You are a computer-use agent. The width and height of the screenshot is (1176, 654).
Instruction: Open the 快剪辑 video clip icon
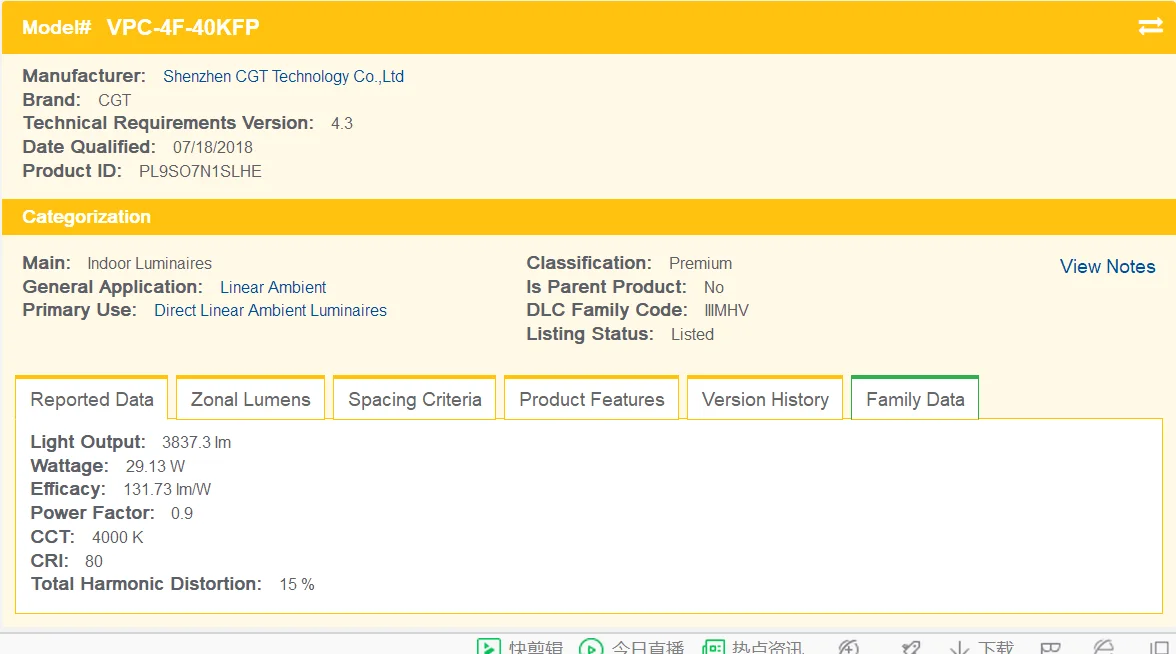click(488, 647)
